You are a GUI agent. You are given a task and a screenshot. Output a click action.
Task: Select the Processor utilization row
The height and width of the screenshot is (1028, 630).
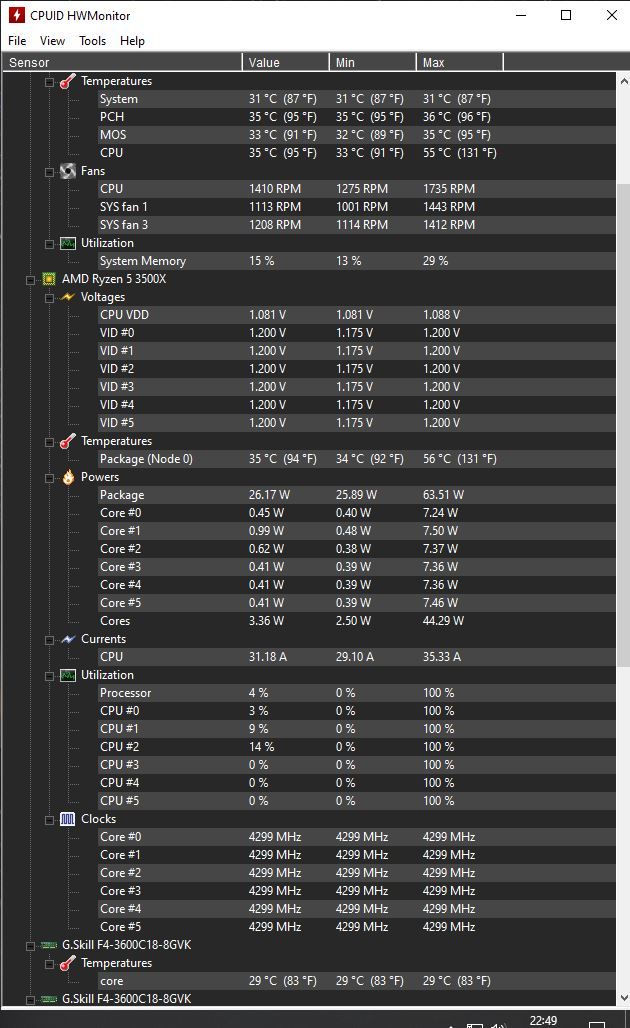click(357, 693)
